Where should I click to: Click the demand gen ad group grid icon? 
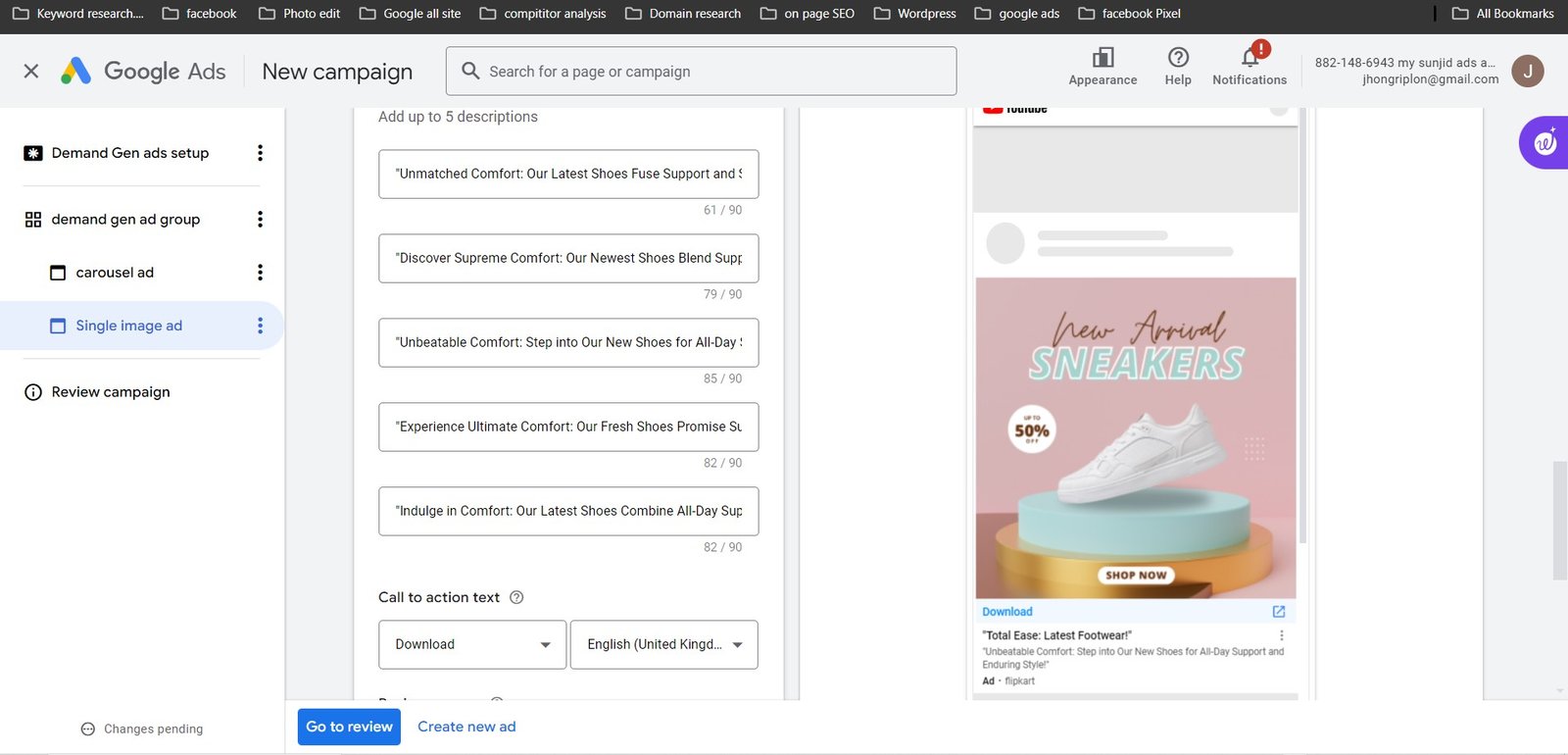[x=33, y=220]
